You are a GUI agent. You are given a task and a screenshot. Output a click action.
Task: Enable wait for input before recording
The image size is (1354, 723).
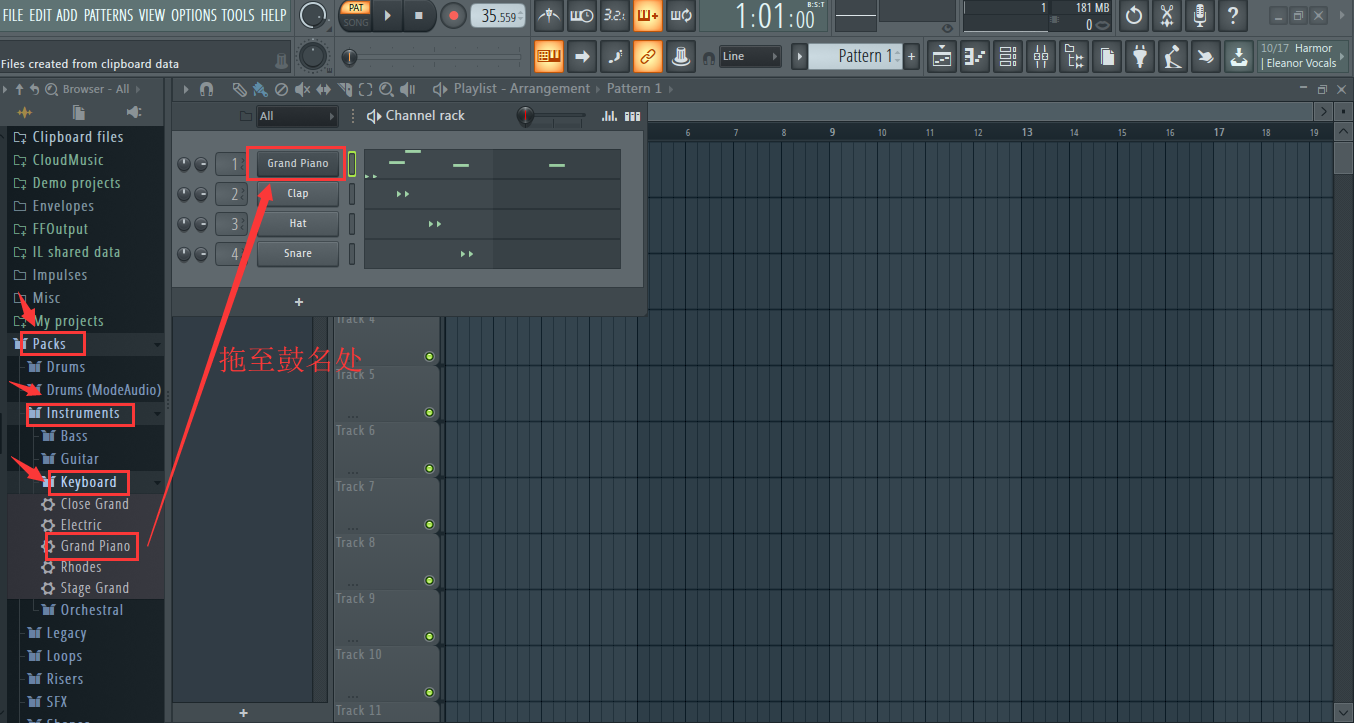582,15
